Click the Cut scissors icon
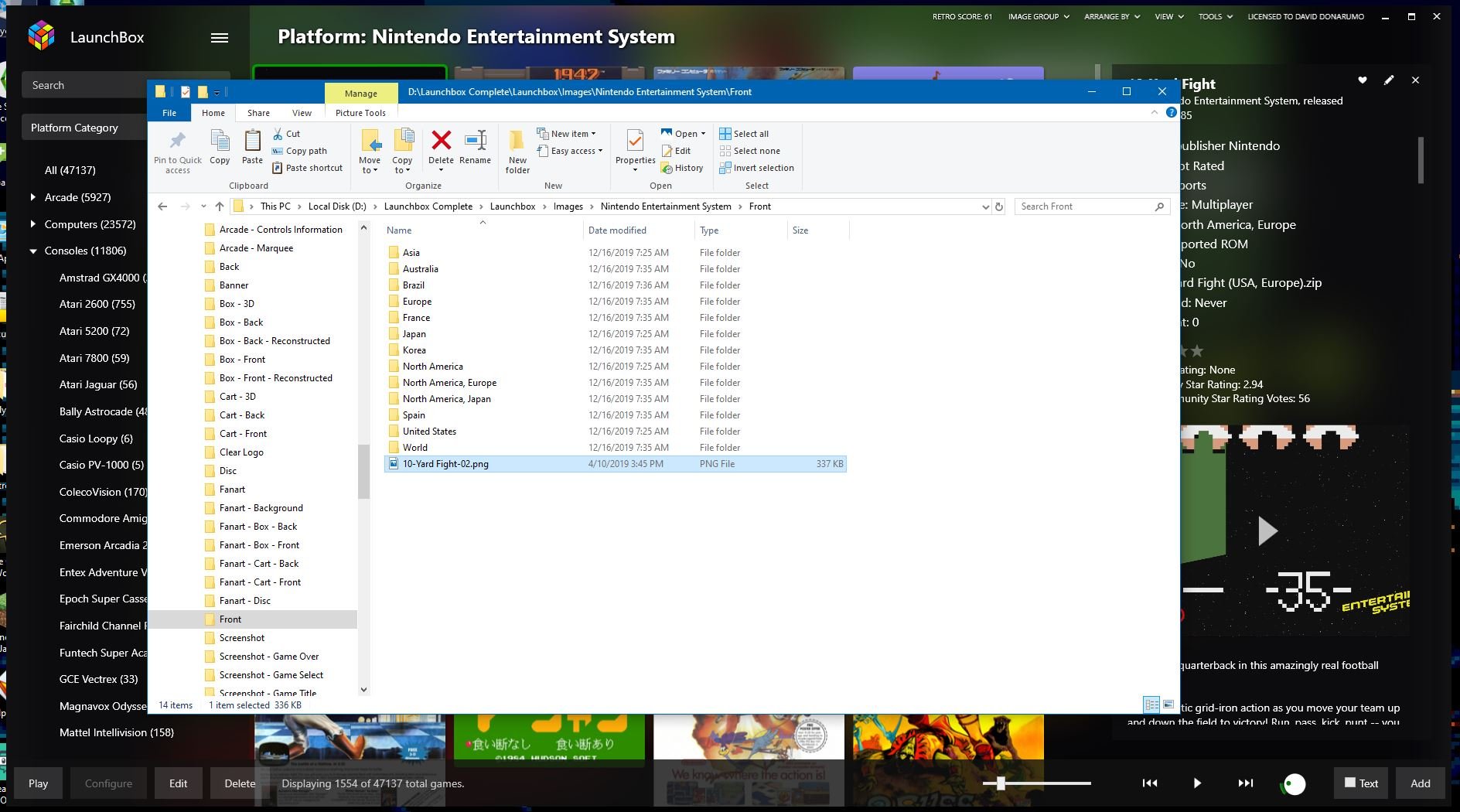 click(x=278, y=134)
